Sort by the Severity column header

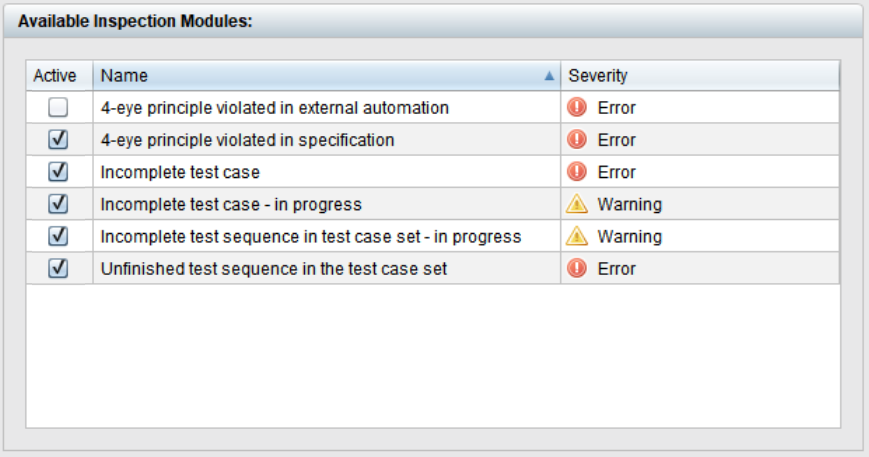coord(701,75)
